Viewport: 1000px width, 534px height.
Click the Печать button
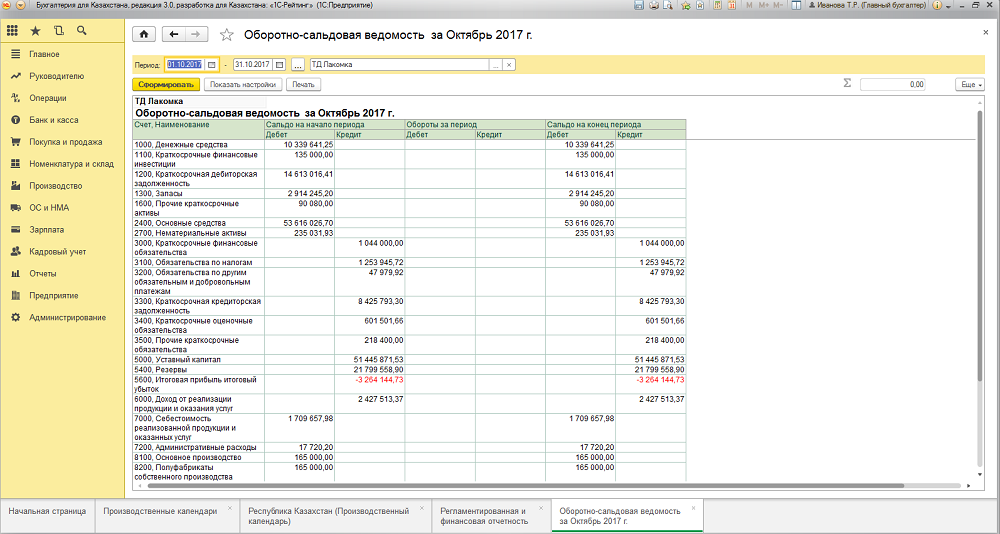[x=304, y=84]
